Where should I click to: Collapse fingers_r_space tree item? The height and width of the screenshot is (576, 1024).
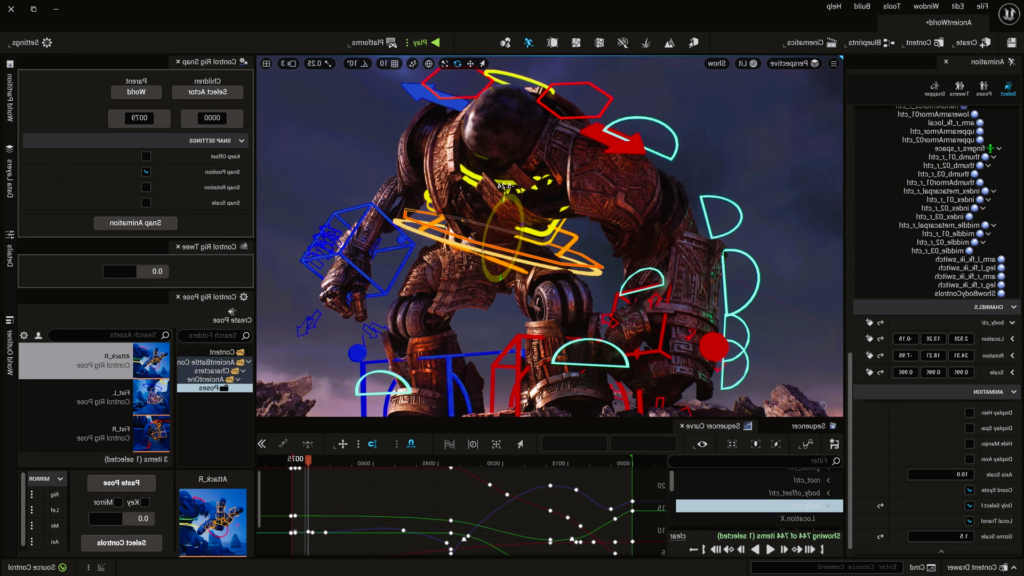999,149
